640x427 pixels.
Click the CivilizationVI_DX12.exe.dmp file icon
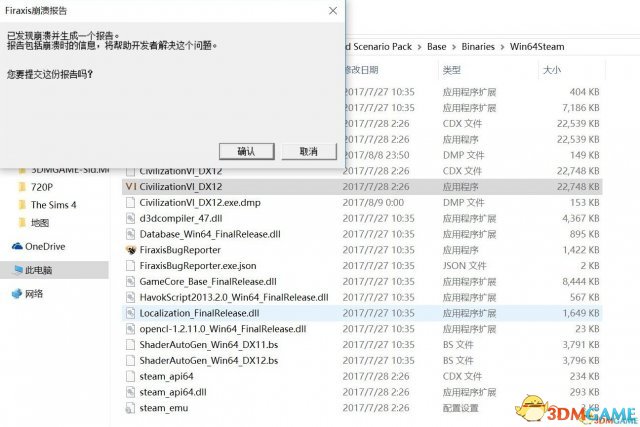(131, 202)
